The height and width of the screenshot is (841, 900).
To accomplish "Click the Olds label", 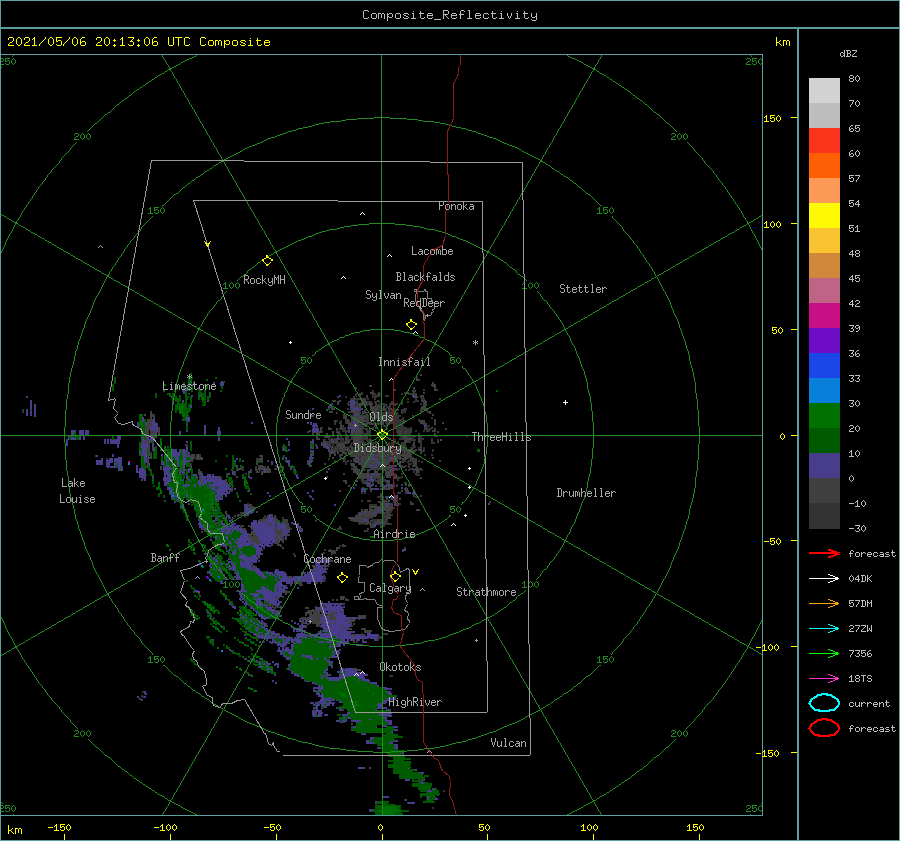I will (x=381, y=417).
